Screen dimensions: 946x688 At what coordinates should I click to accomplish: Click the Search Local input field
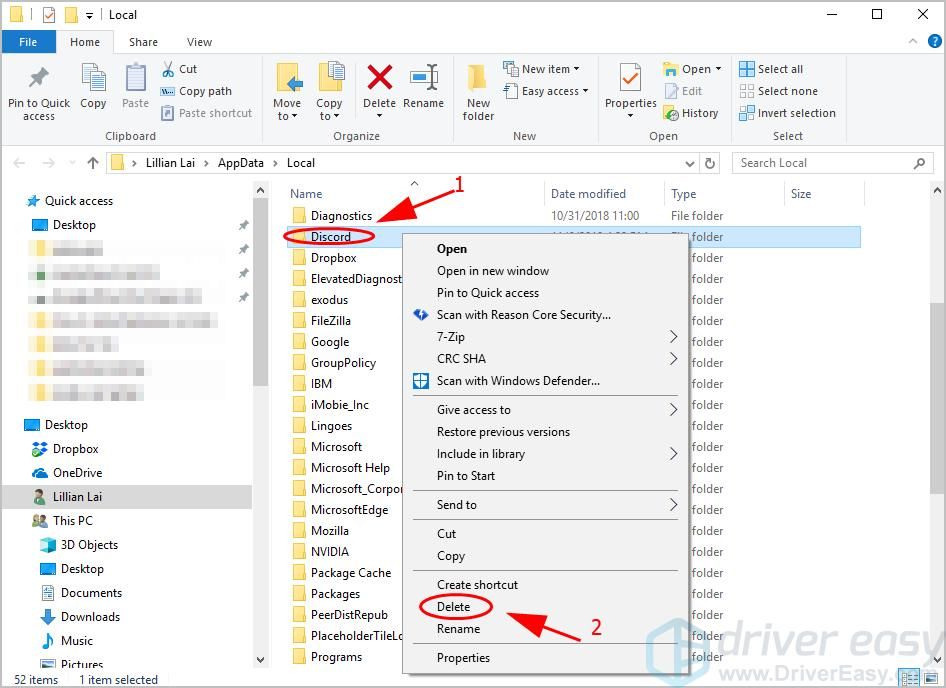(820, 163)
